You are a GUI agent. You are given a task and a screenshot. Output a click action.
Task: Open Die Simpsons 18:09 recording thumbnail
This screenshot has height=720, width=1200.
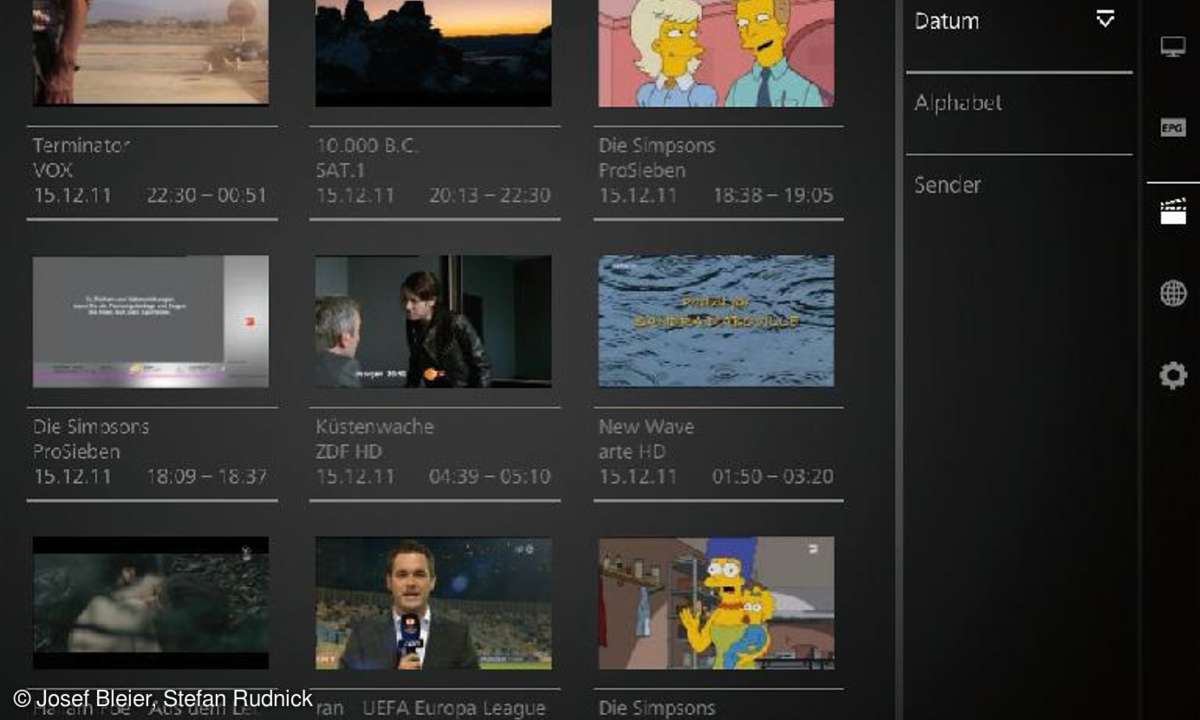point(151,321)
